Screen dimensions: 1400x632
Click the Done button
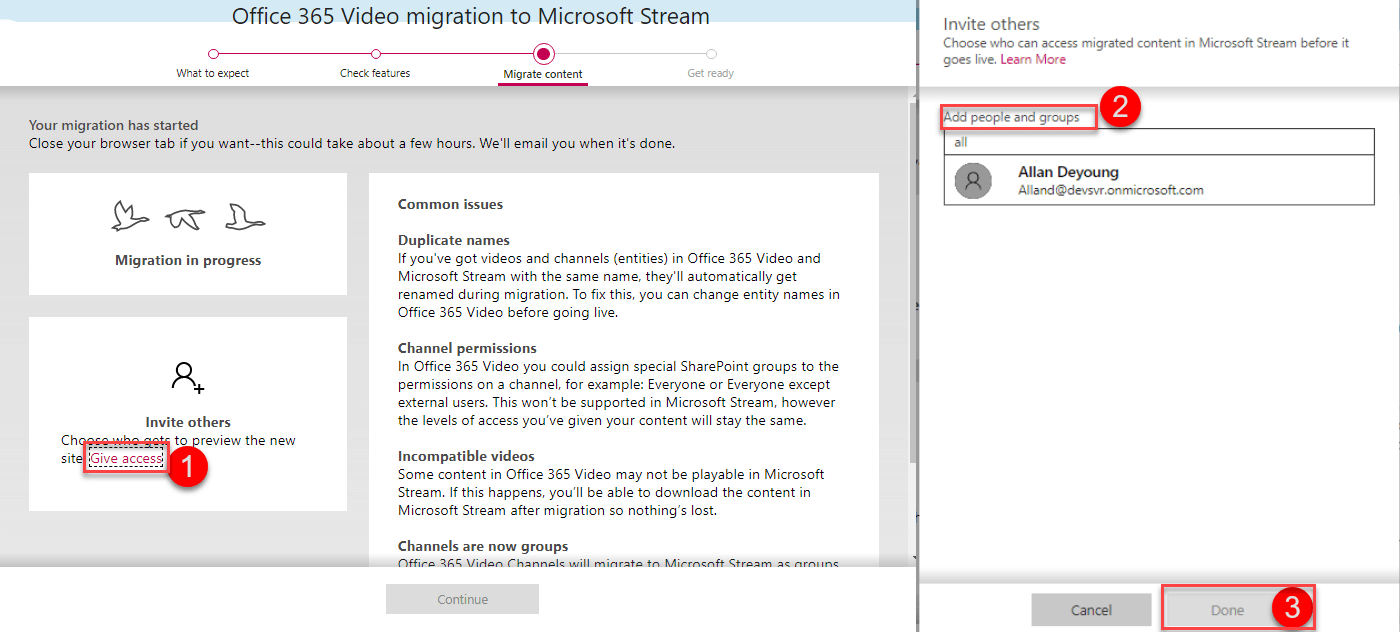pyautogui.click(x=1227, y=610)
